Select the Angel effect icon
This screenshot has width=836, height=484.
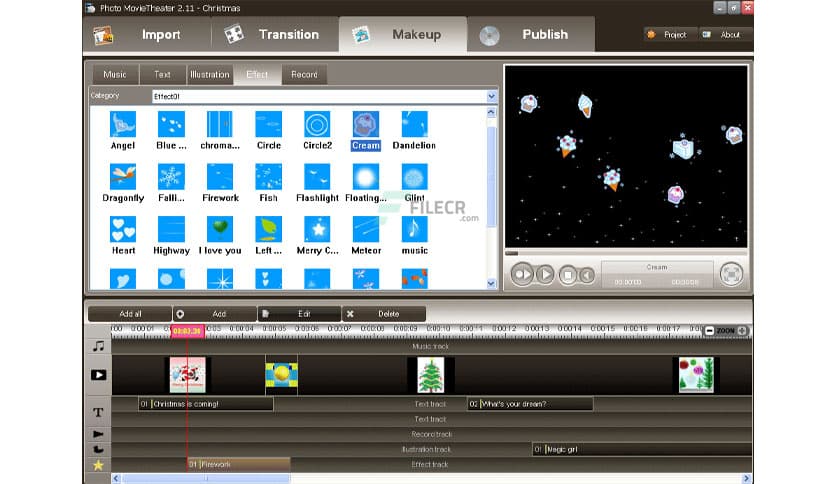(x=122, y=124)
